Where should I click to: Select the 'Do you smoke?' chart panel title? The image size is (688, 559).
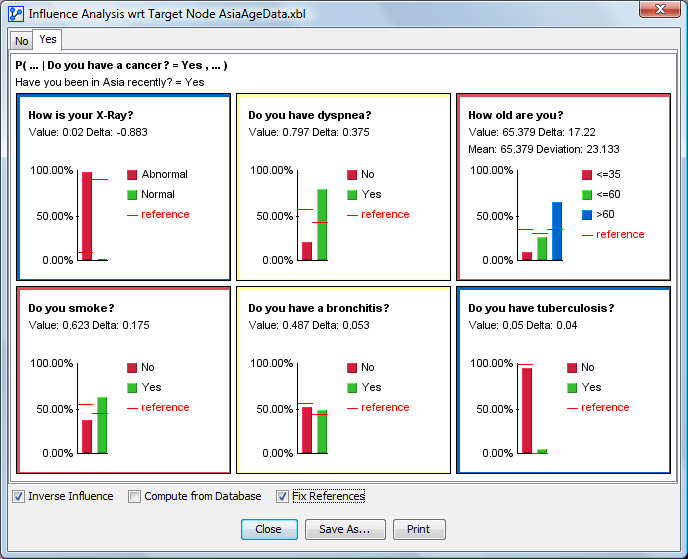[66, 309]
